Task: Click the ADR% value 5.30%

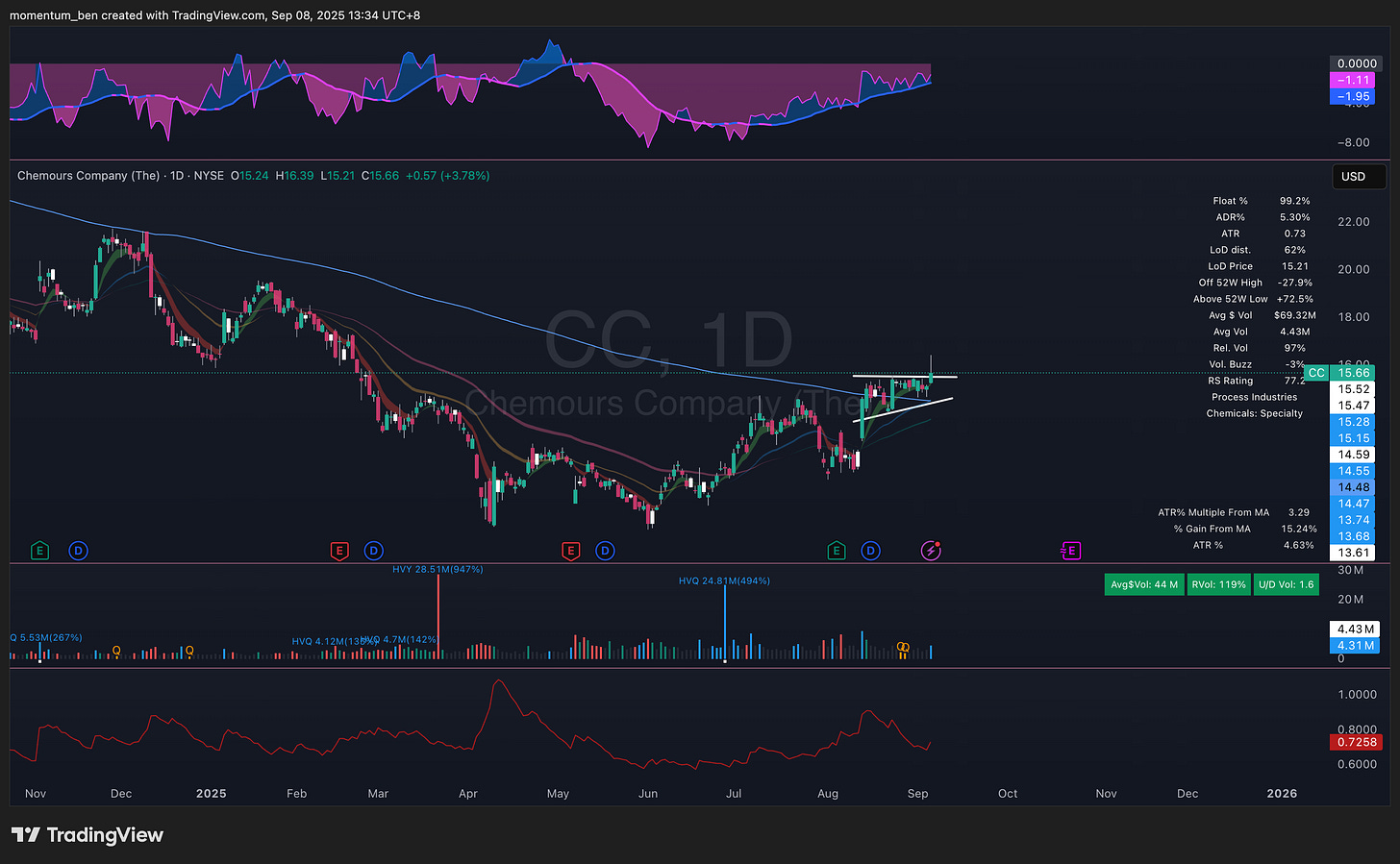Action: coord(1295,217)
